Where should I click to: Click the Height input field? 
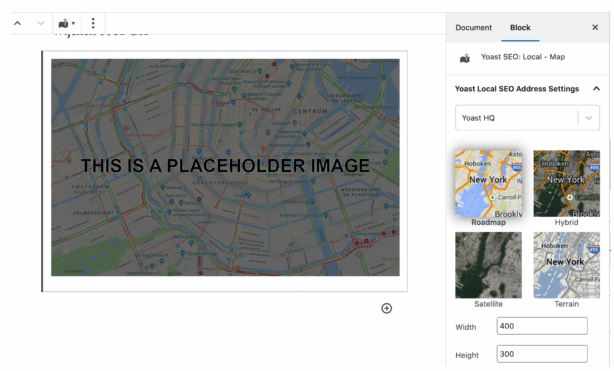[x=542, y=354]
